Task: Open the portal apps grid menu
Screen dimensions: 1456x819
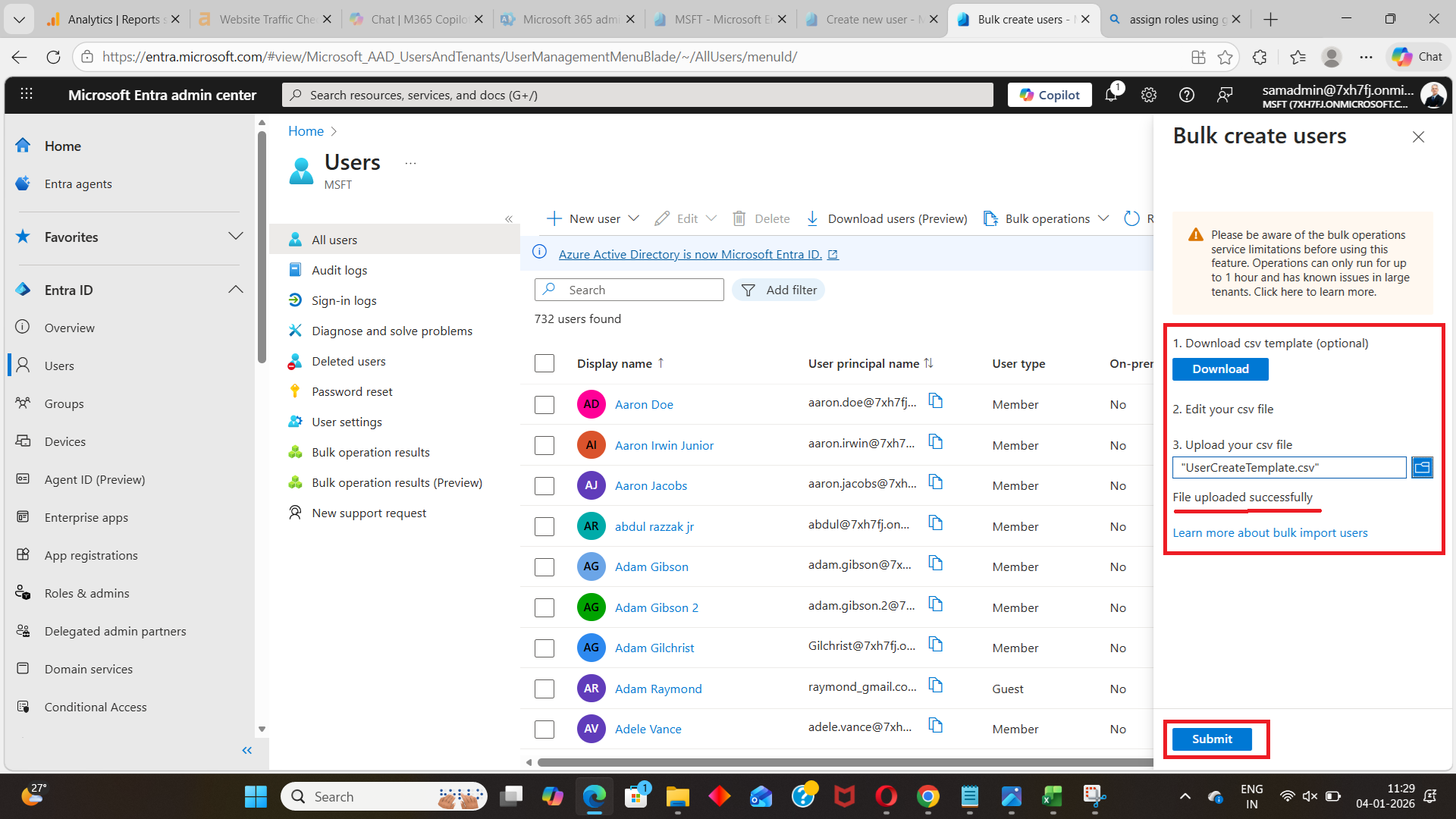Action: click(27, 94)
